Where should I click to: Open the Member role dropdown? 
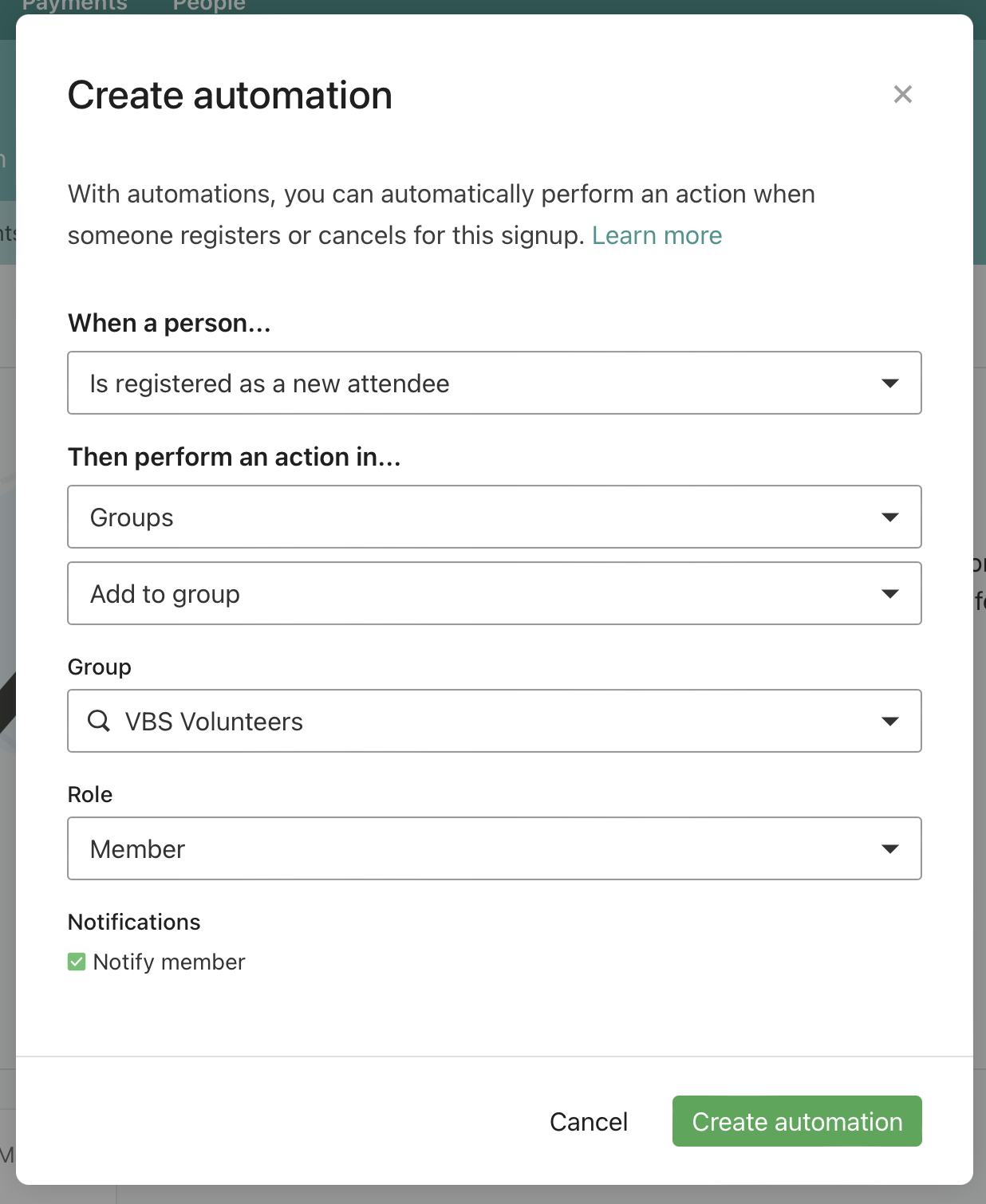pos(495,848)
